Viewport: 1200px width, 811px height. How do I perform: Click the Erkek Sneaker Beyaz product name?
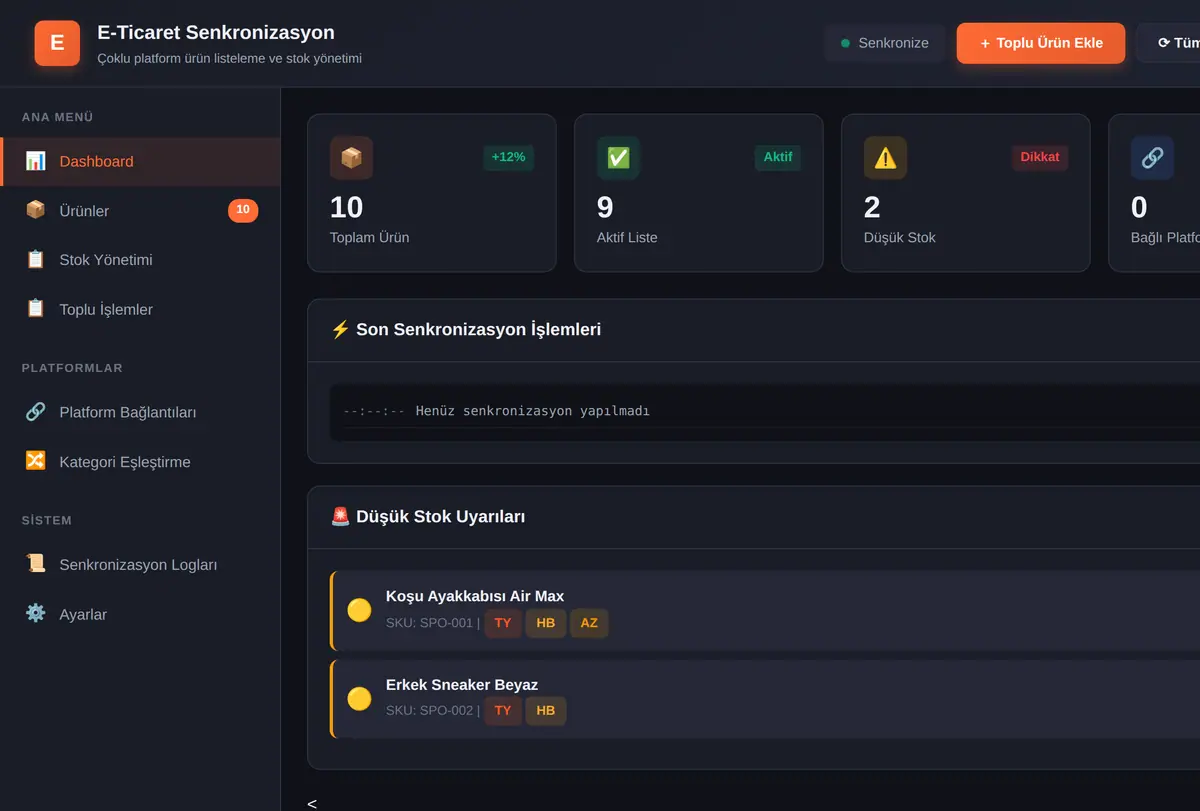462,685
